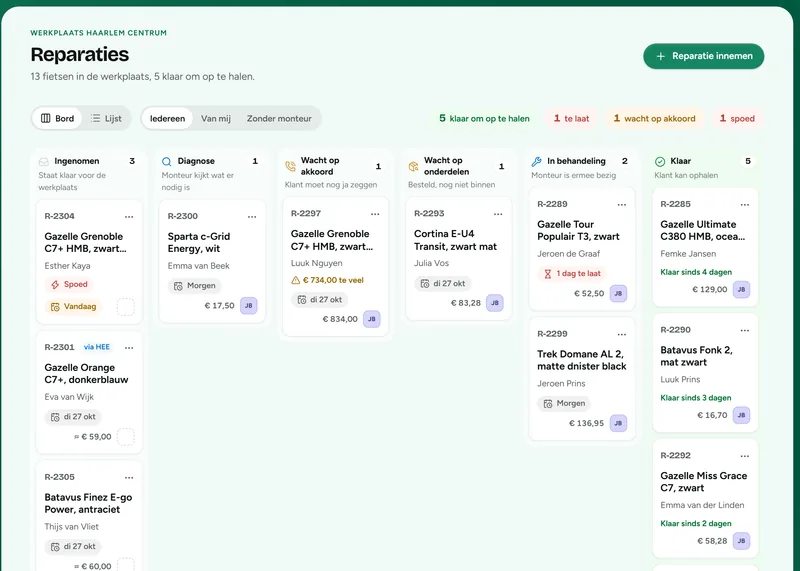This screenshot has width=800, height=571.
Task: Switch to Lijst view
Action: 106,118
